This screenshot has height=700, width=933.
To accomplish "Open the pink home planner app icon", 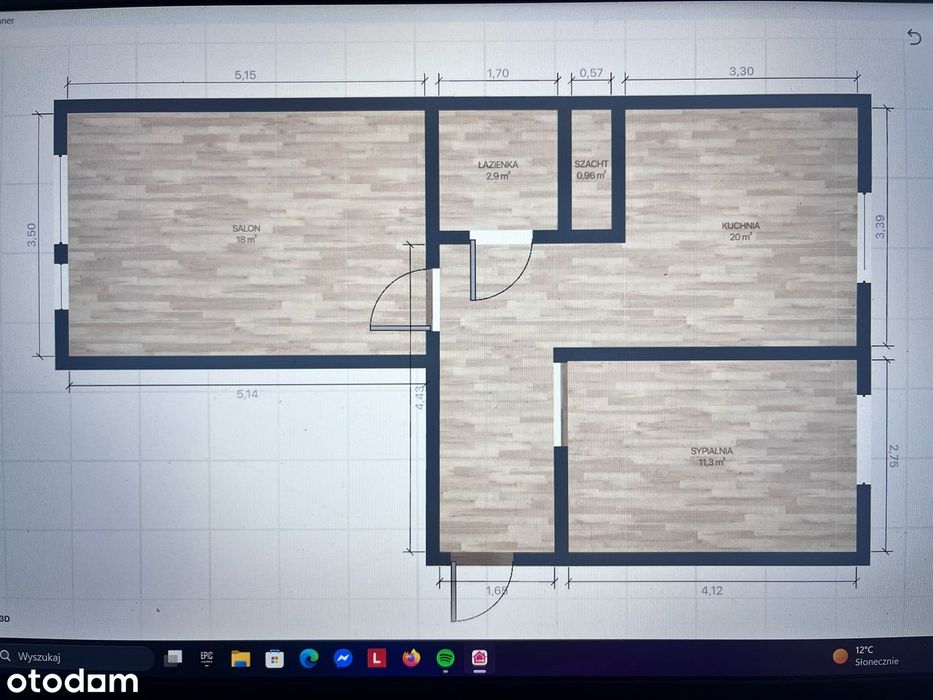I will pos(480,658).
